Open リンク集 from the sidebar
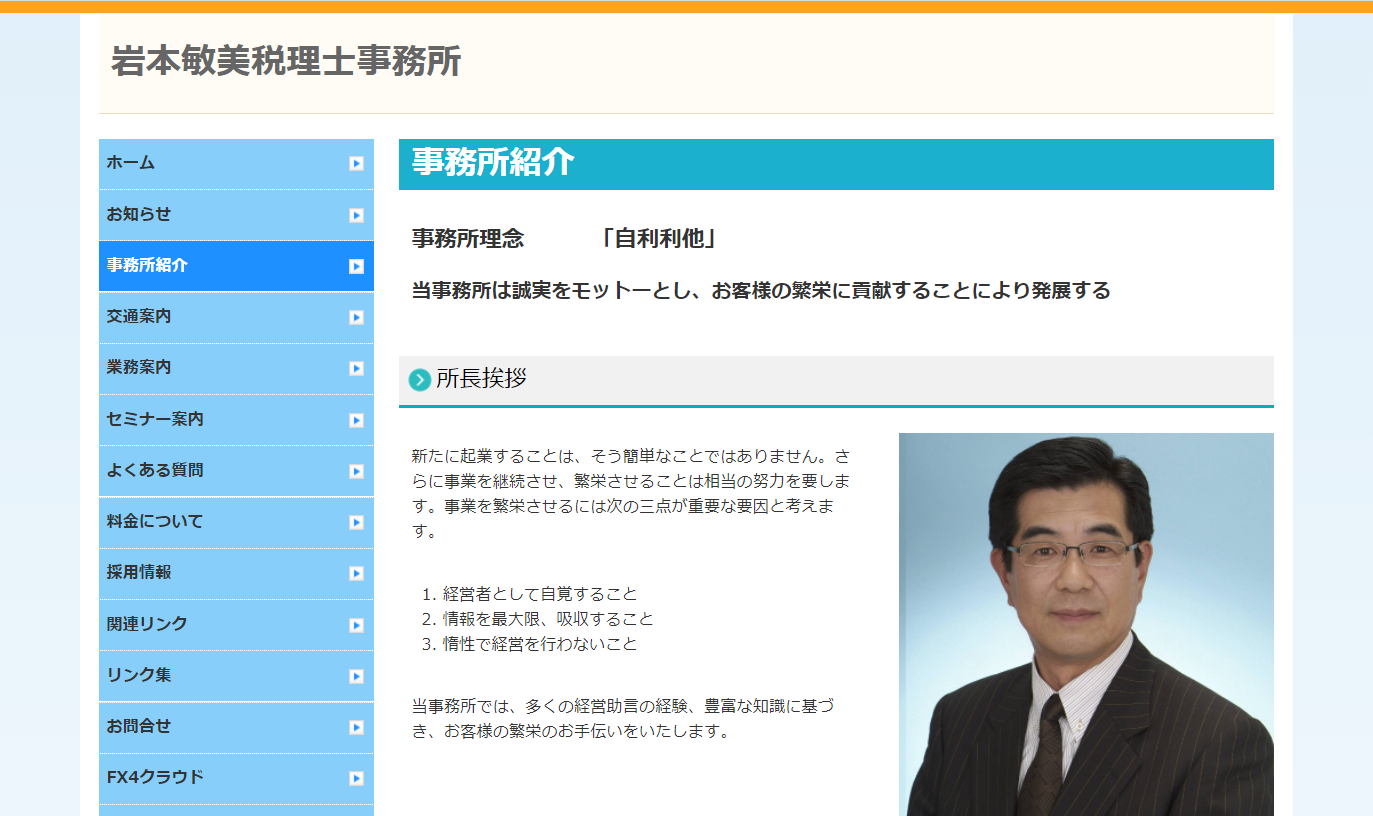Image resolution: width=1373 pixels, height=816 pixels. click(x=236, y=676)
